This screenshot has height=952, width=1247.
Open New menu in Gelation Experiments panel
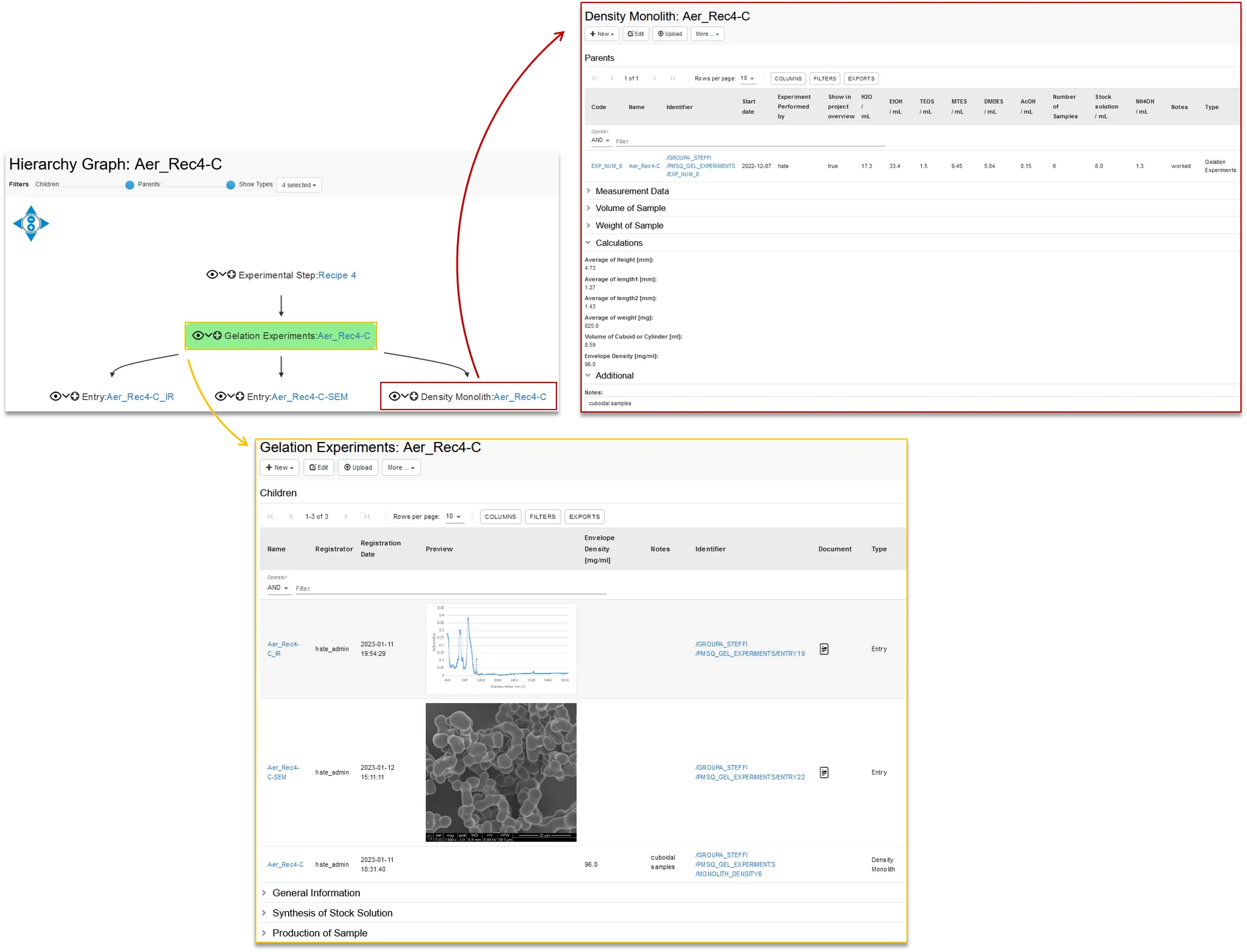pos(280,467)
